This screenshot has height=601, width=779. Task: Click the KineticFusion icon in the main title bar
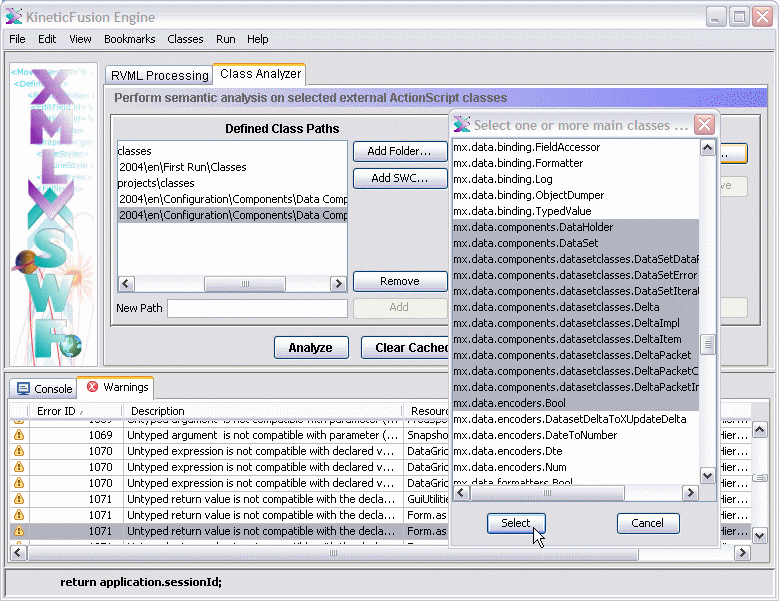click(x=14, y=15)
